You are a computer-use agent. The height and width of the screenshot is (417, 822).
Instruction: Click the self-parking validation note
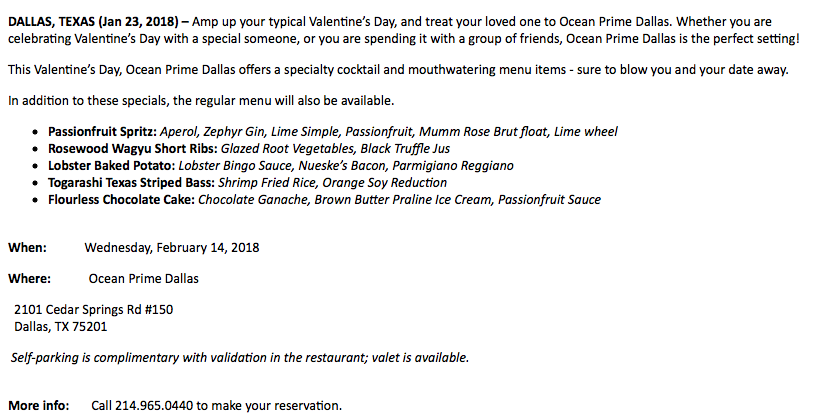point(240,358)
